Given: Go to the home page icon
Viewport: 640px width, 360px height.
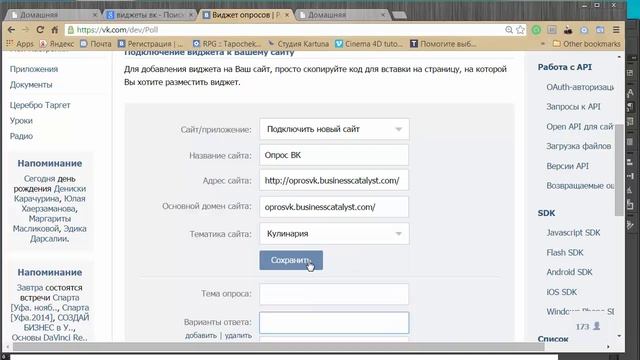Looking at the screenshot, I should pyautogui.click(x=54, y=30).
